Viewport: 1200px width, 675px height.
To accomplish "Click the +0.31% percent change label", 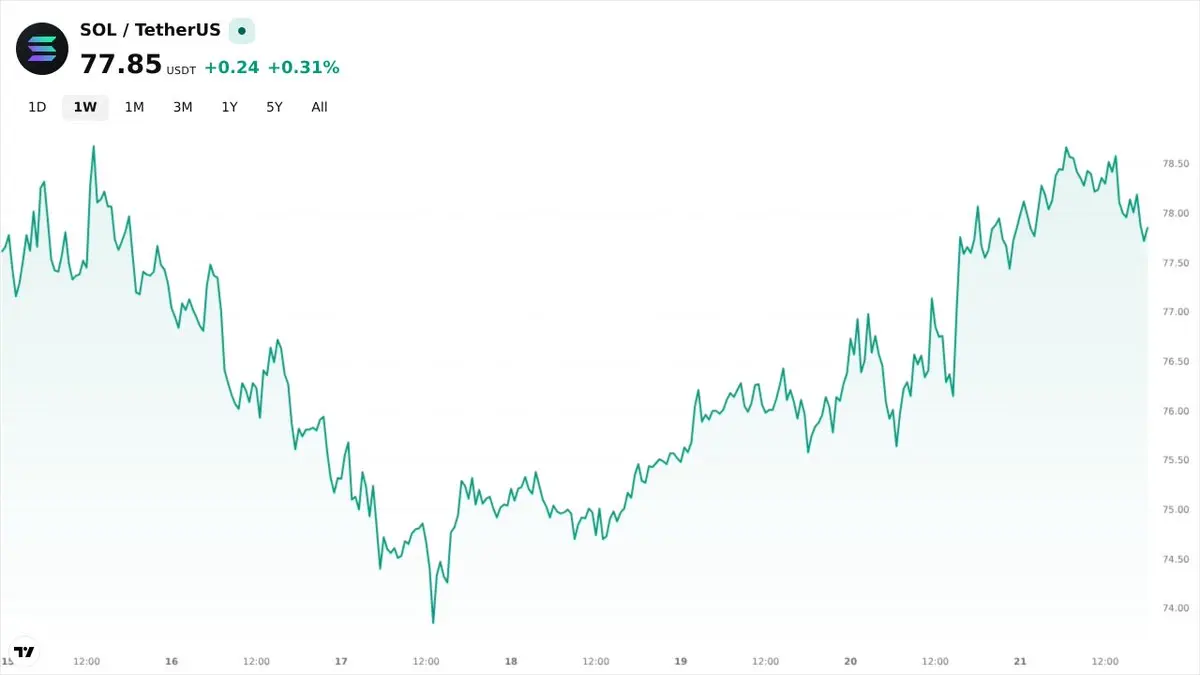I will point(303,68).
